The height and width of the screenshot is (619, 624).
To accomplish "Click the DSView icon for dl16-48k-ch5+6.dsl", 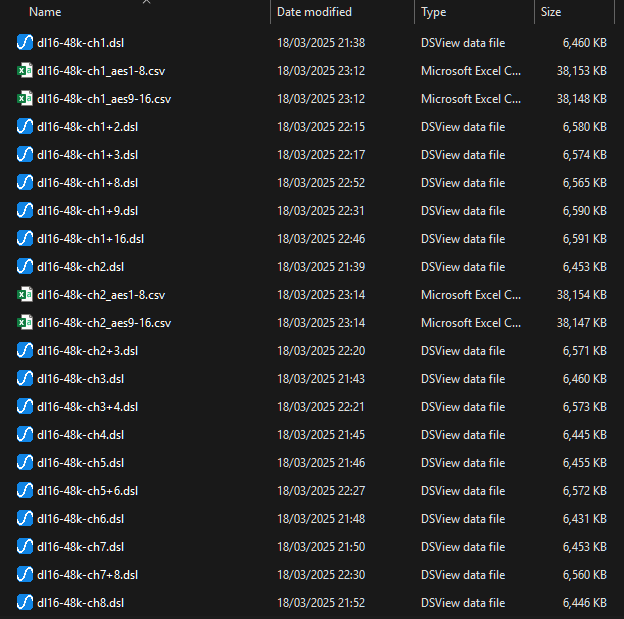I will point(25,490).
